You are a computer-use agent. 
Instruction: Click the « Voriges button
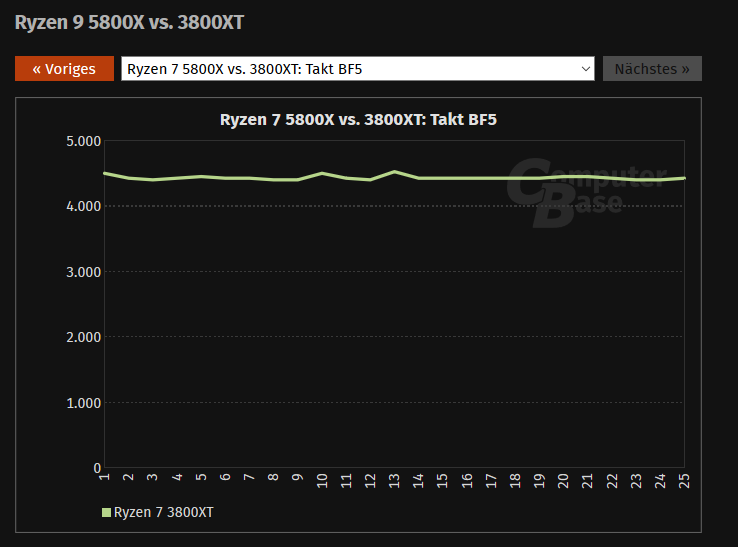click(64, 69)
